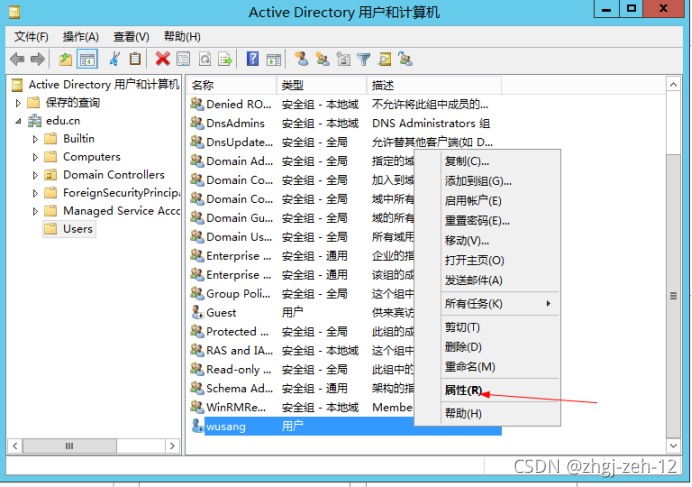Click list scrollbar down arrow
Image resolution: width=692 pixels, height=487 pixels.
coord(673,446)
